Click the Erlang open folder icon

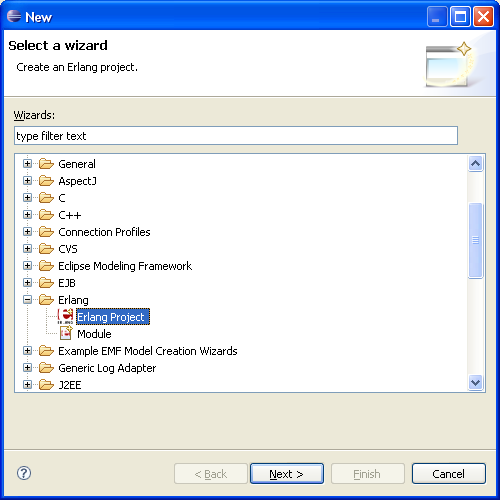coord(46,300)
